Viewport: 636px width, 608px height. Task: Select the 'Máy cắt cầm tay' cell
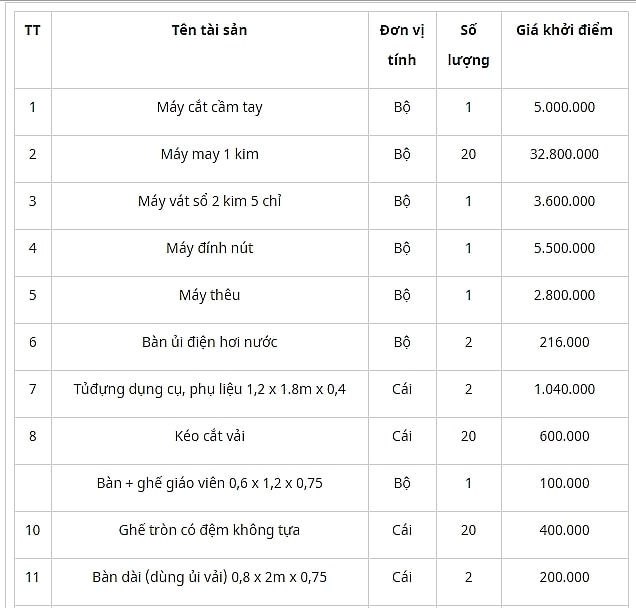210,108
